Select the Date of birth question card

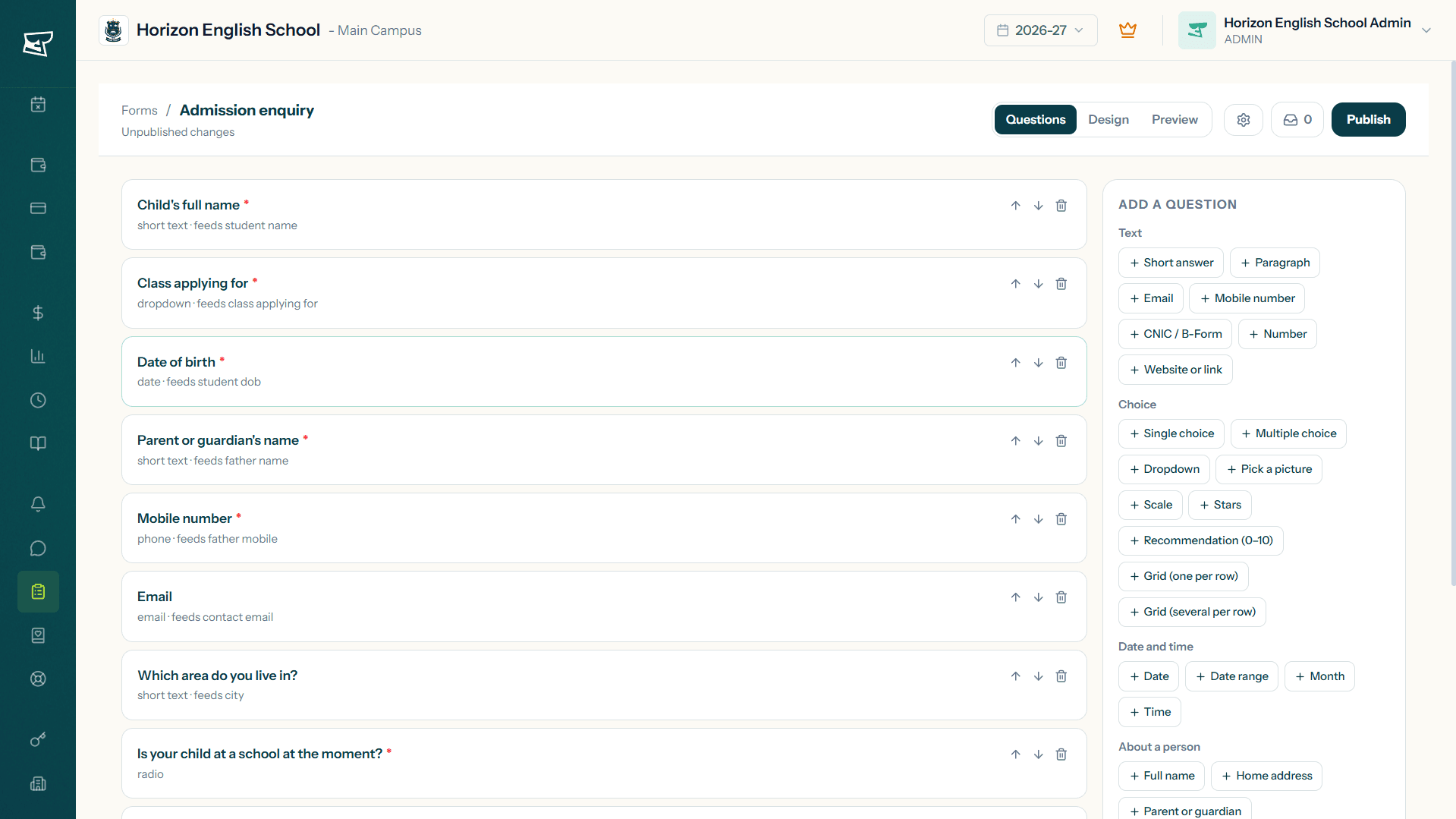tap(604, 372)
